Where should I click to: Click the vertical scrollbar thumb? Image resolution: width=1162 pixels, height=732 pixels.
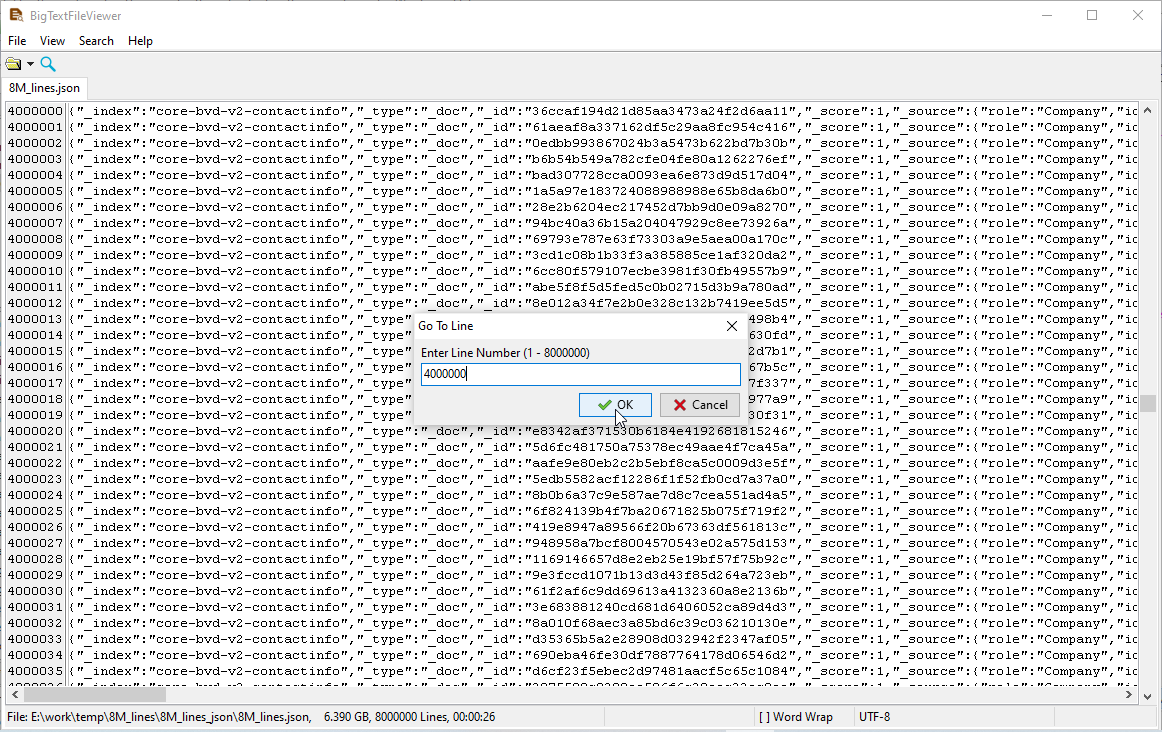[1147, 403]
